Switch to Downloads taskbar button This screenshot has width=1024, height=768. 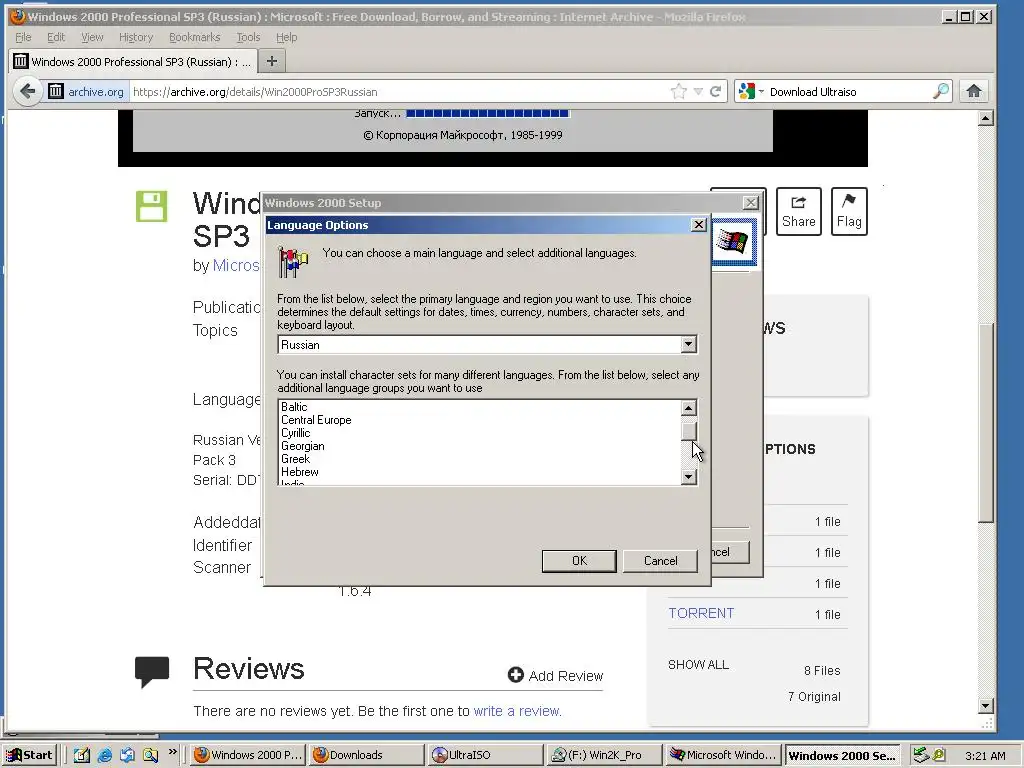click(366, 755)
